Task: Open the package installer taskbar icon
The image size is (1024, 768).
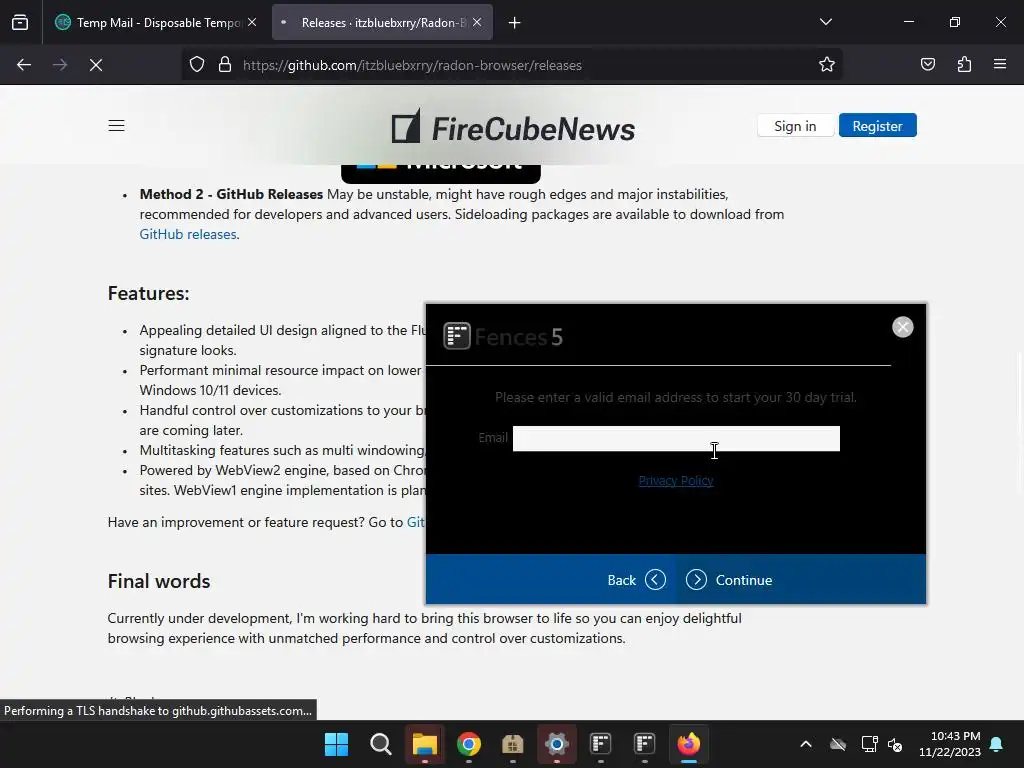Action: pos(513,744)
